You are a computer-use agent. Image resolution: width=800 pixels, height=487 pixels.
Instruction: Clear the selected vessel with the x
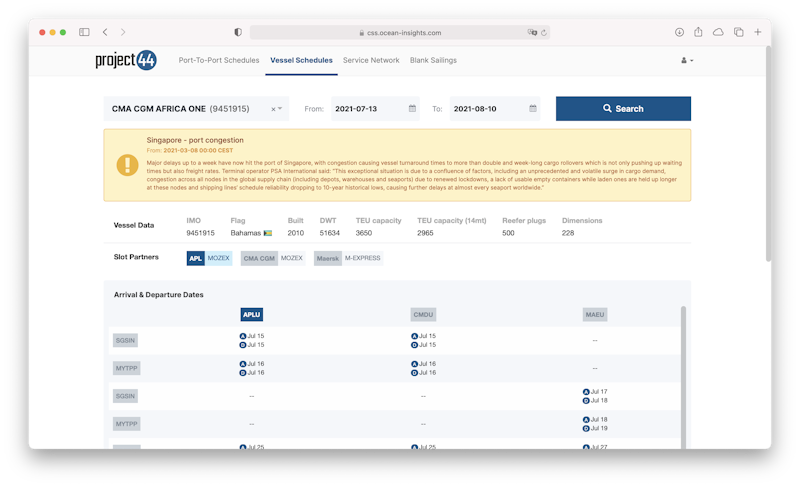pyautogui.click(x=273, y=109)
